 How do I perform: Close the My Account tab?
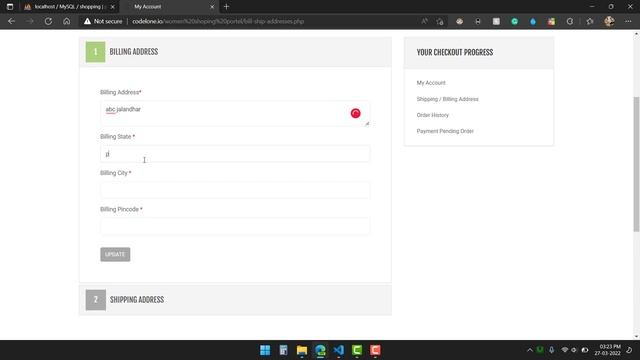(x=212, y=7)
